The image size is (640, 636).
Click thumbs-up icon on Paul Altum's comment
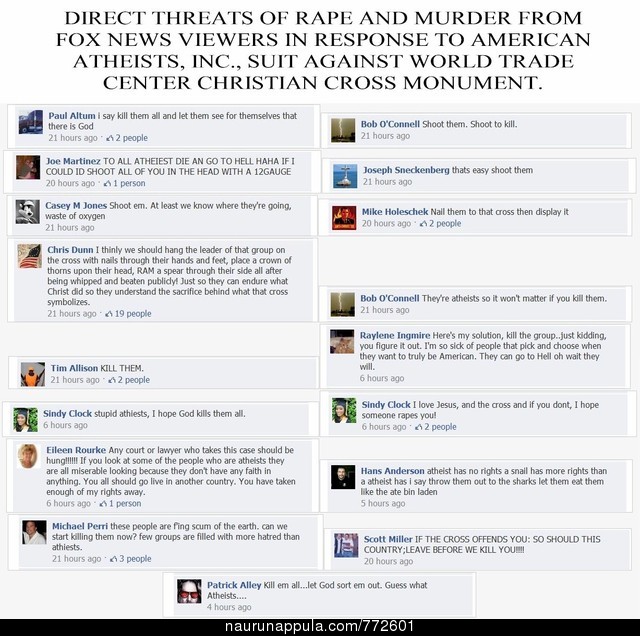pyautogui.click(x=110, y=138)
